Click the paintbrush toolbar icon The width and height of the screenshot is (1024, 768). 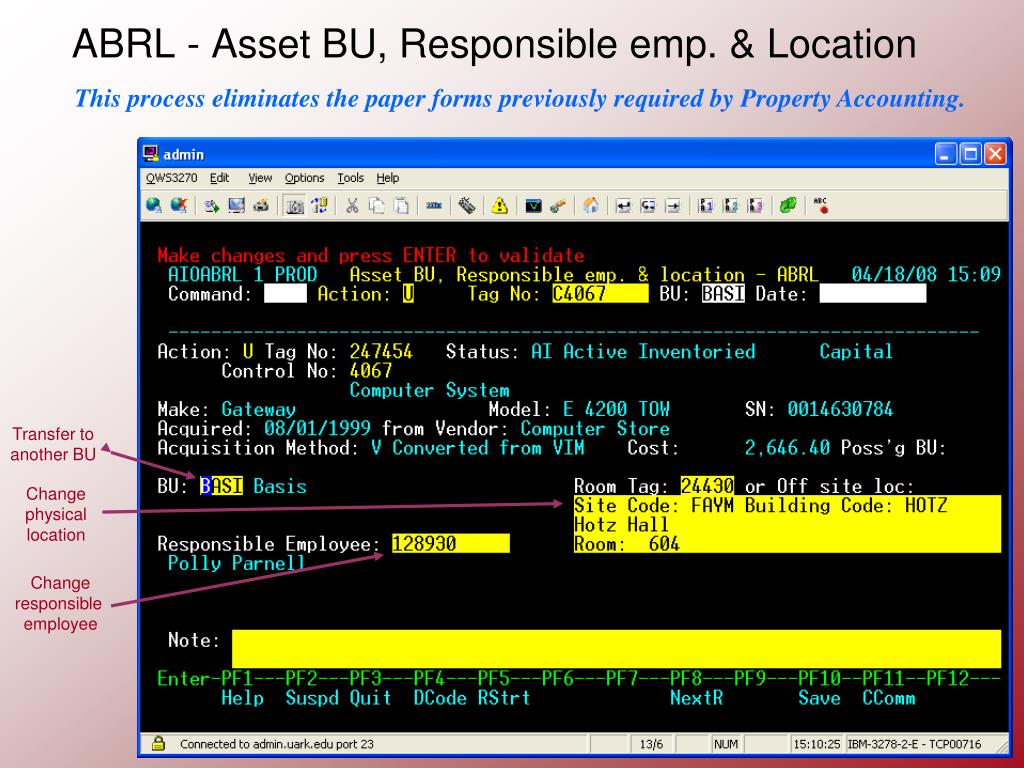point(558,206)
